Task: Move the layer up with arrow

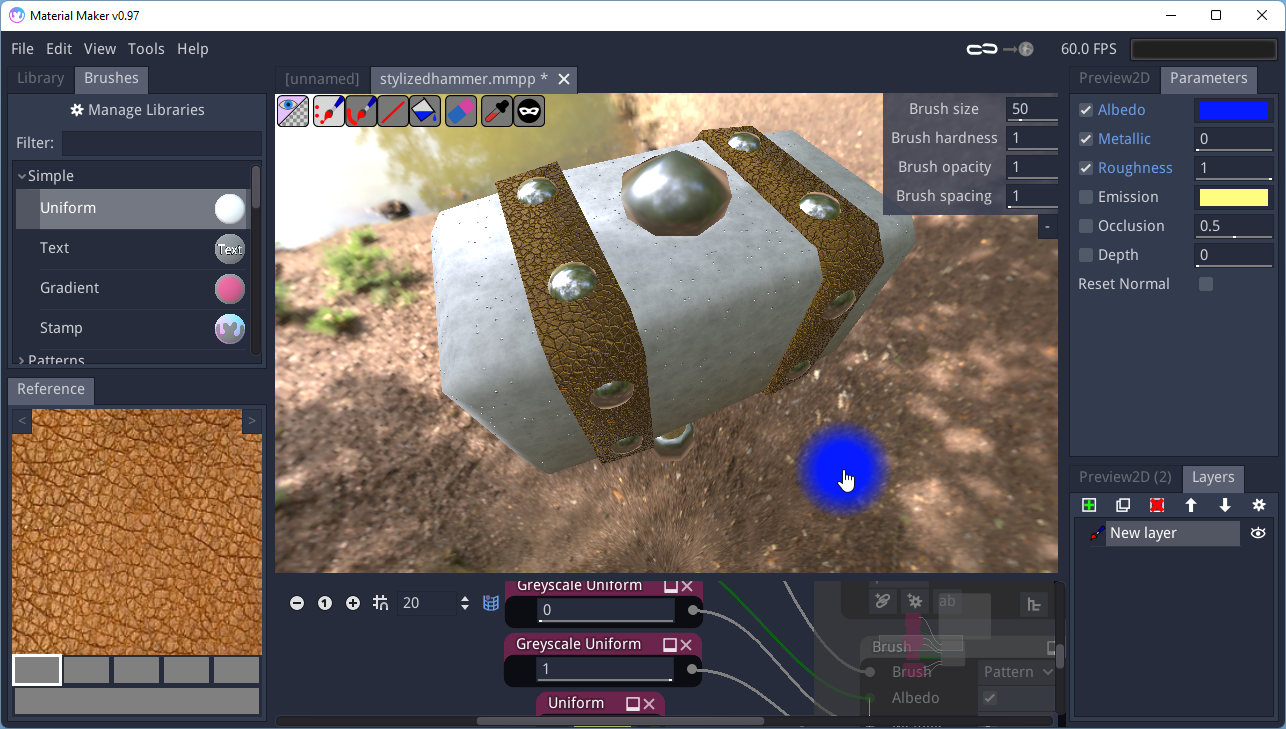Action: click(1191, 505)
